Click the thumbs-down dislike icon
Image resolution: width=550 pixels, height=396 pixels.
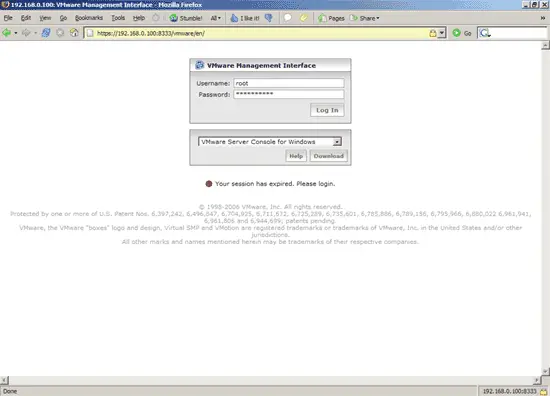tap(269, 18)
